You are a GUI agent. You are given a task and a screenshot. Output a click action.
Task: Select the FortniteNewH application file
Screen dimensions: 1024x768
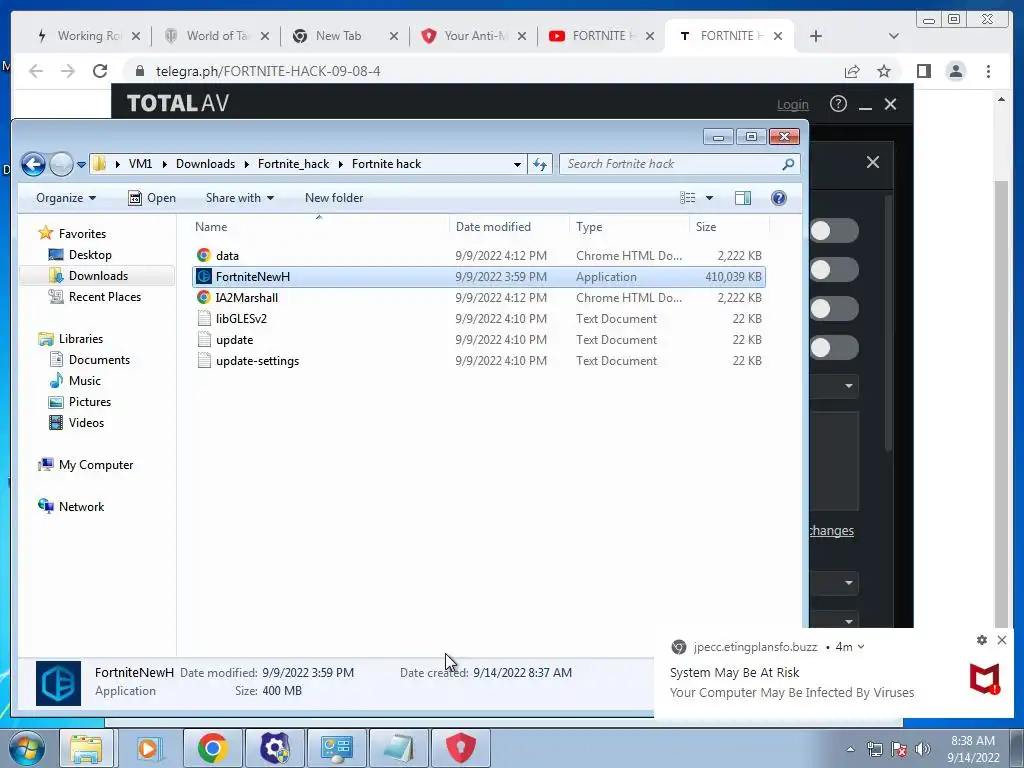coord(478,276)
